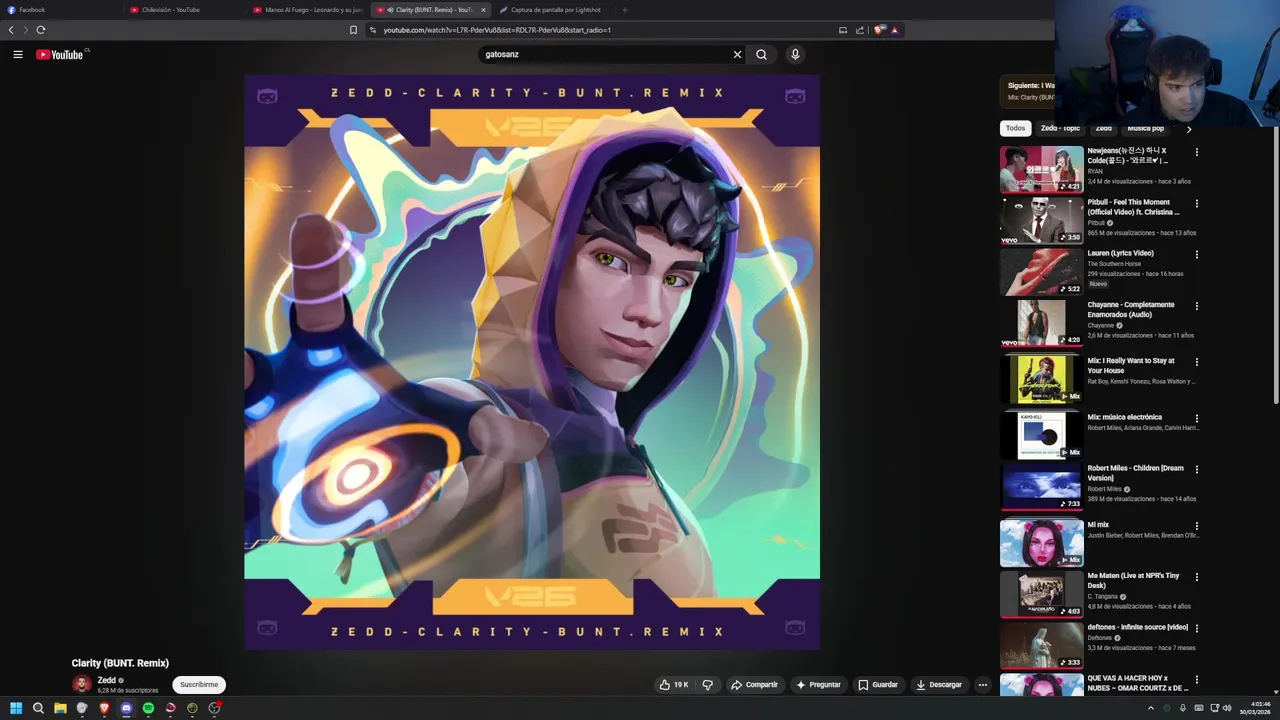The image size is (1280, 720).
Task: Open Lauren (Lyrics Video) title link
Action: point(1120,253)
